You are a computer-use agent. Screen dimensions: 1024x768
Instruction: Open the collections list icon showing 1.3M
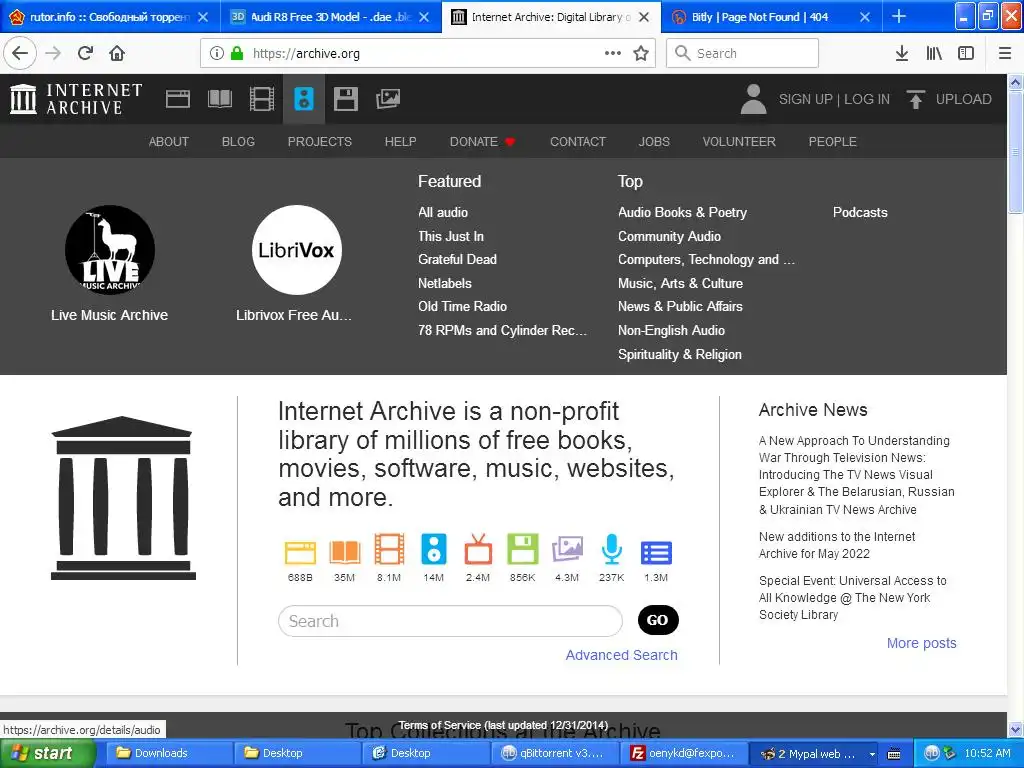(656, 552)
